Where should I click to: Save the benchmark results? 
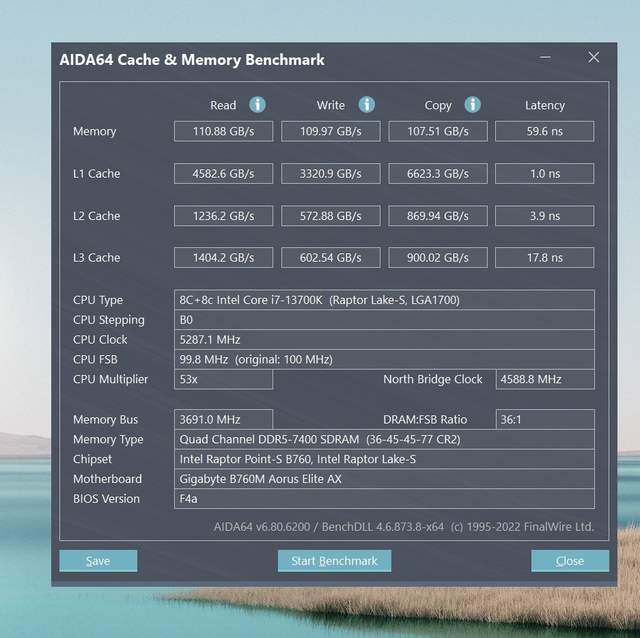pos(98,561)
